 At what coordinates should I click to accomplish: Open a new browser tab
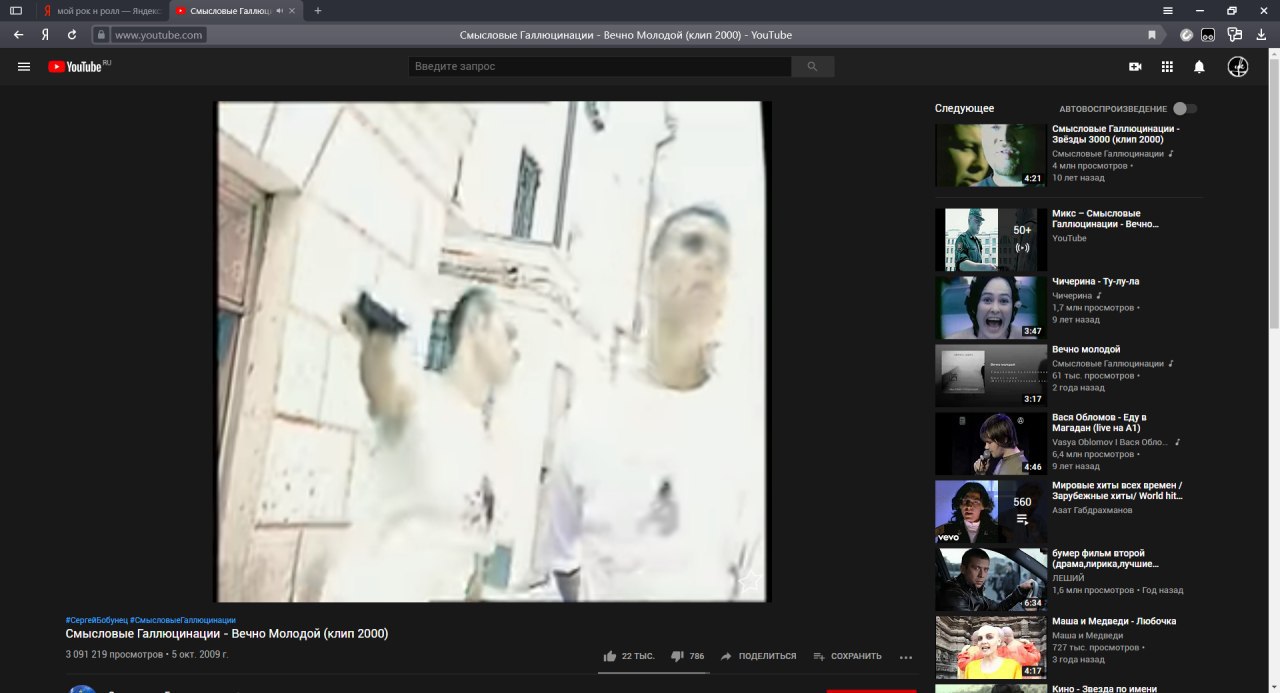(x=318, y=10)
